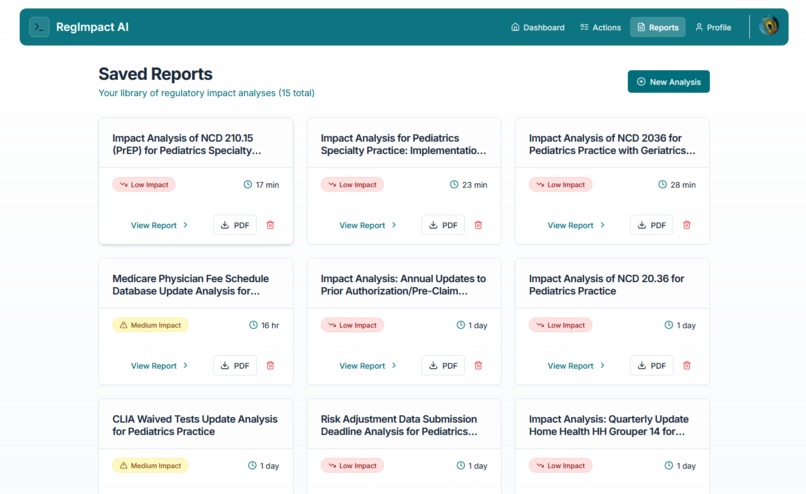The height and width of the screenshot is (494, 806).
Task: View Report for NCD 2036 Geriatrics analysis
Action: pos(576,225)
